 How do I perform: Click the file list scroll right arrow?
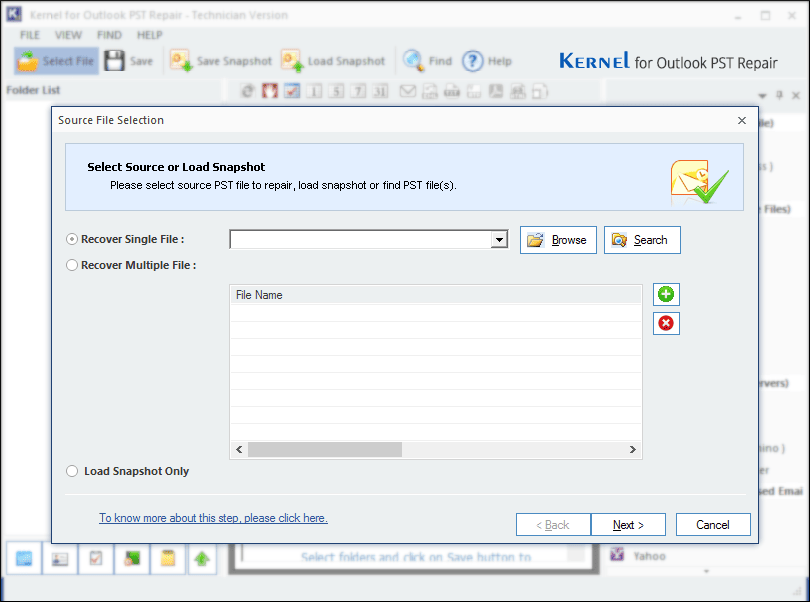(x=632, y=450)
